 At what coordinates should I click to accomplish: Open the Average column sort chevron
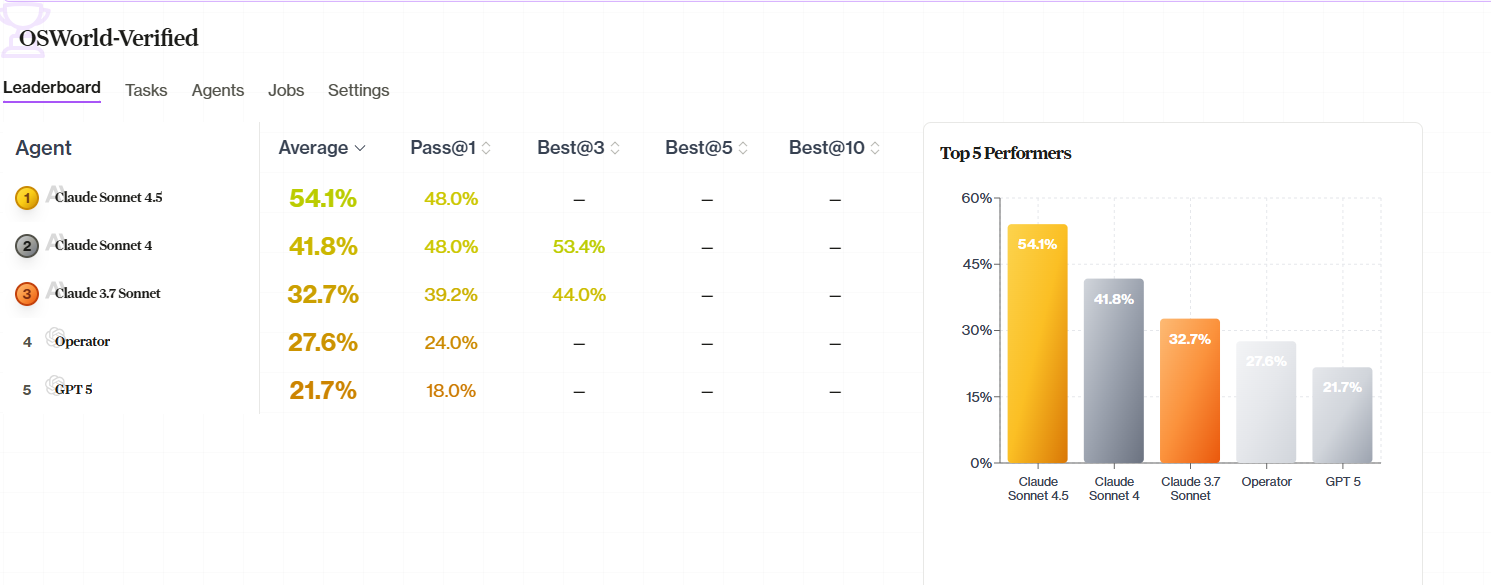[x=359, y=147]
